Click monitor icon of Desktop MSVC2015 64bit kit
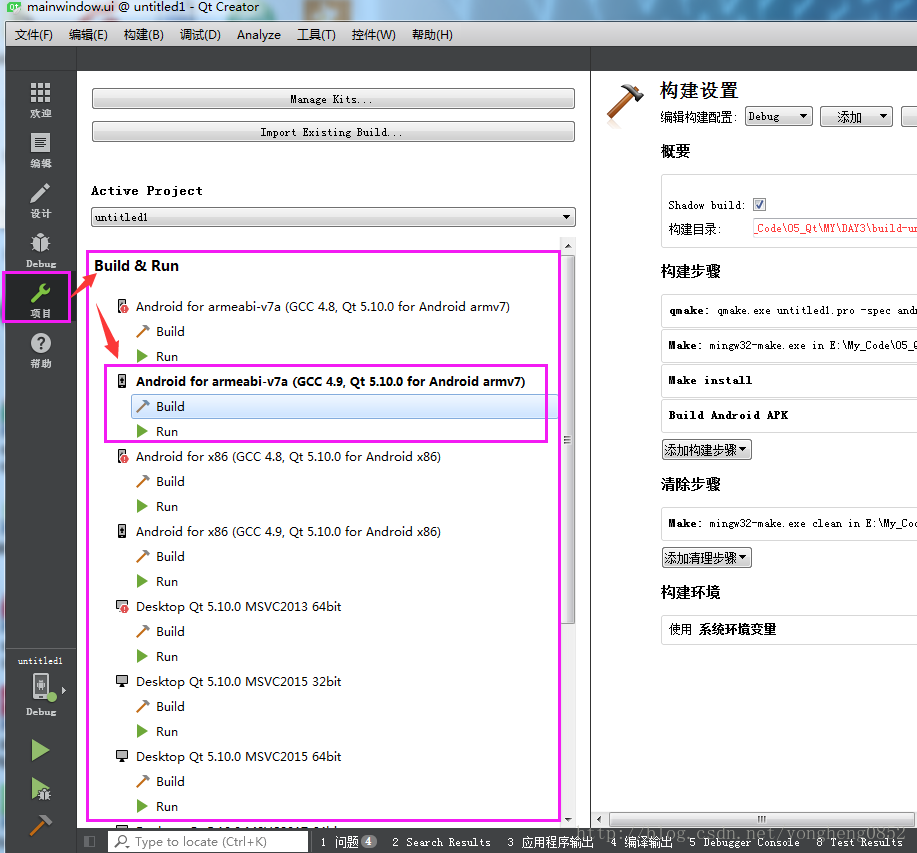 point(122,755)
